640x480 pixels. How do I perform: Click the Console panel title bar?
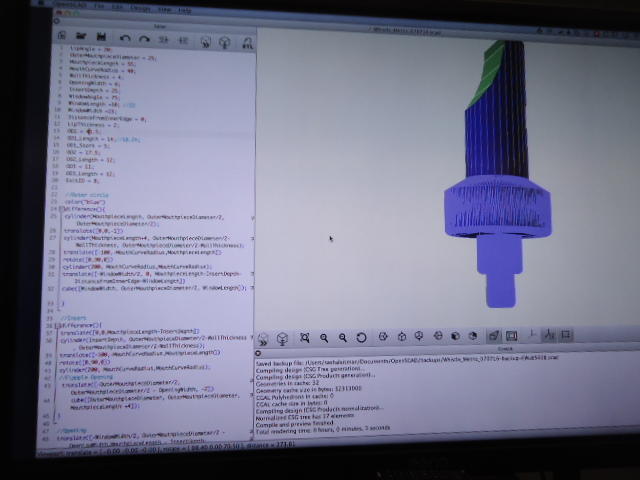point(447,349)
